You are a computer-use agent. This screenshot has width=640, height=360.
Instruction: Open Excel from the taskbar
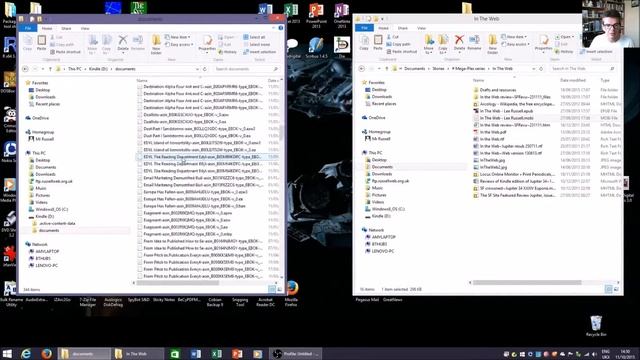(216, 353)
